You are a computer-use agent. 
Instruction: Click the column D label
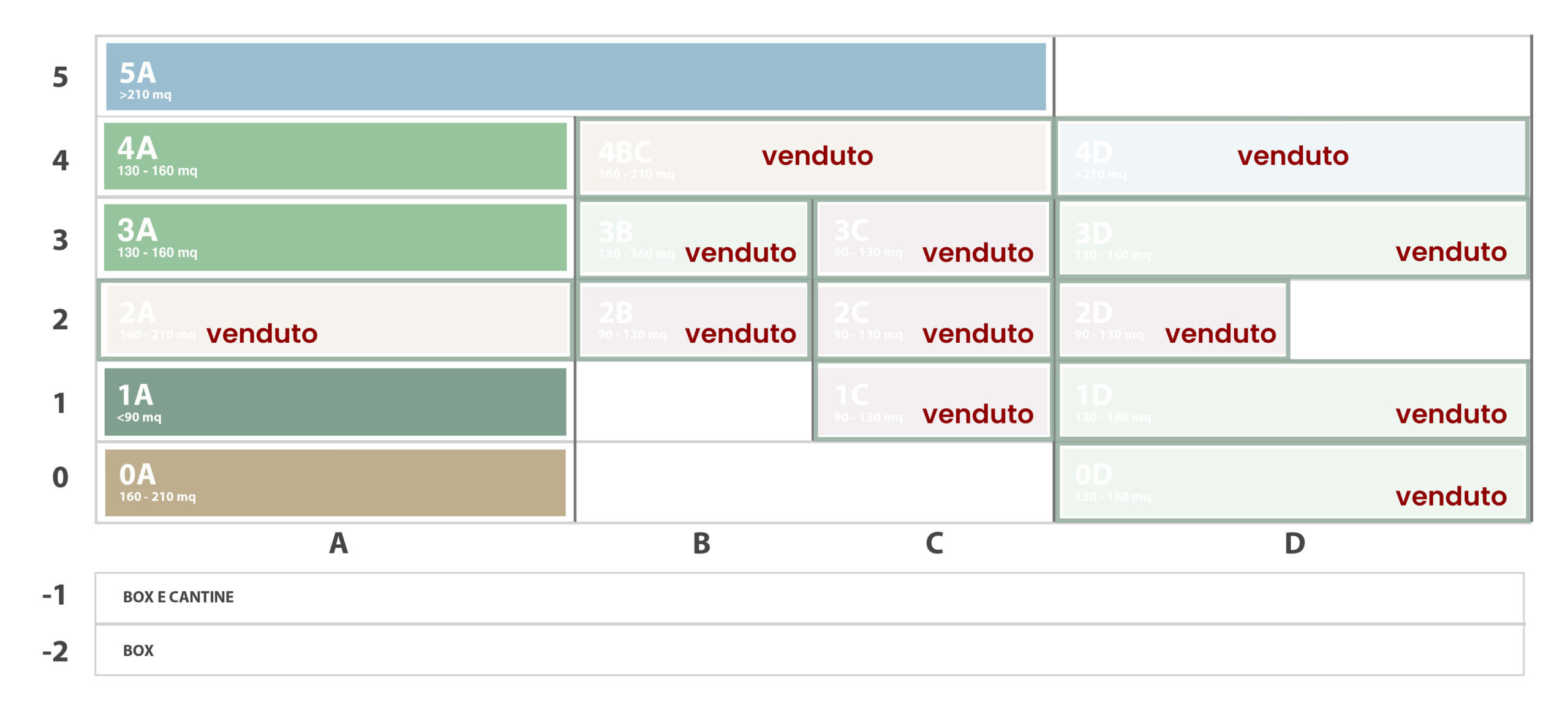pyautogui.click(x=1294, y=544)
